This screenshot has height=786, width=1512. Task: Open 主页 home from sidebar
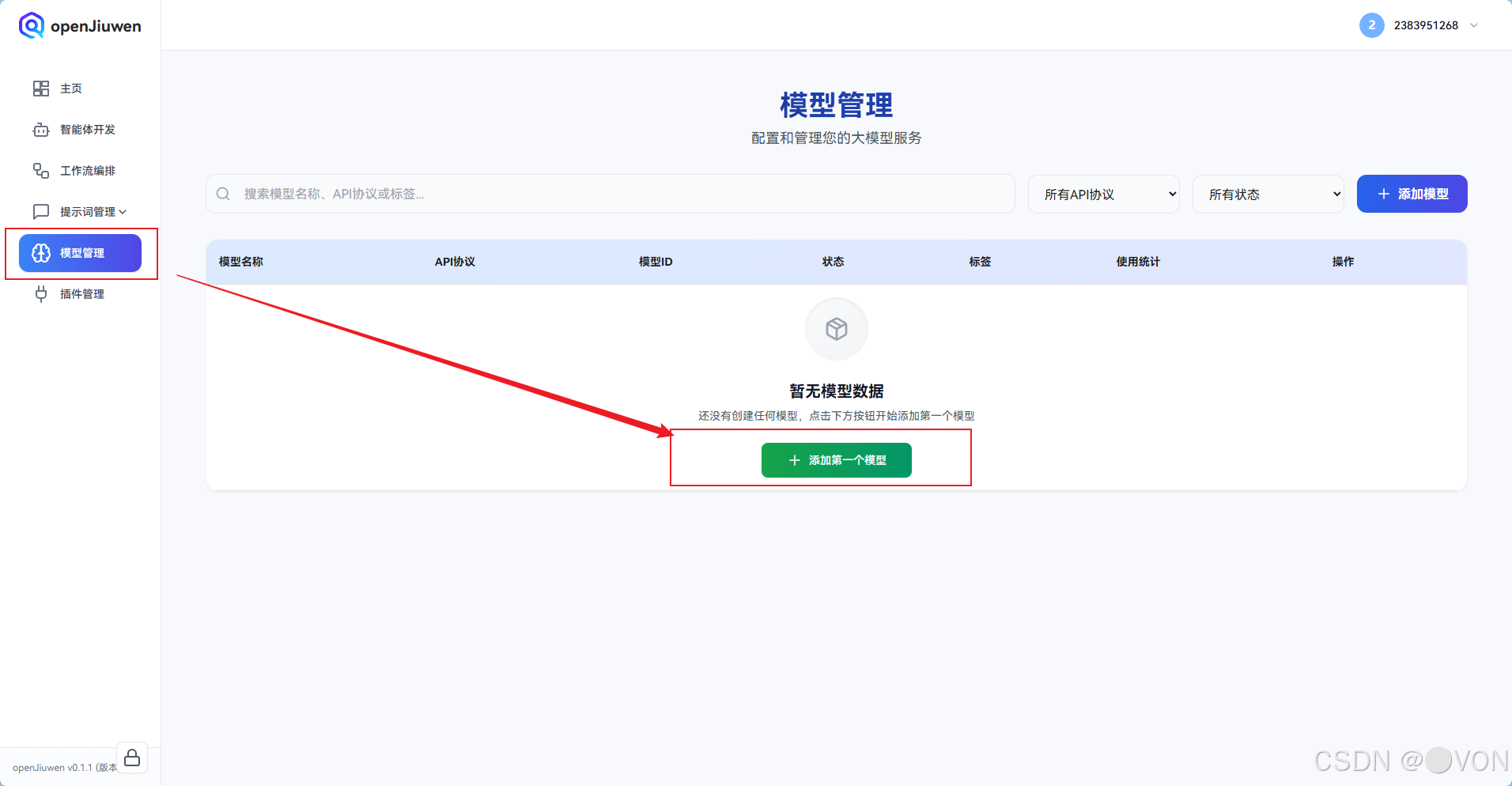tap(80, 89)
